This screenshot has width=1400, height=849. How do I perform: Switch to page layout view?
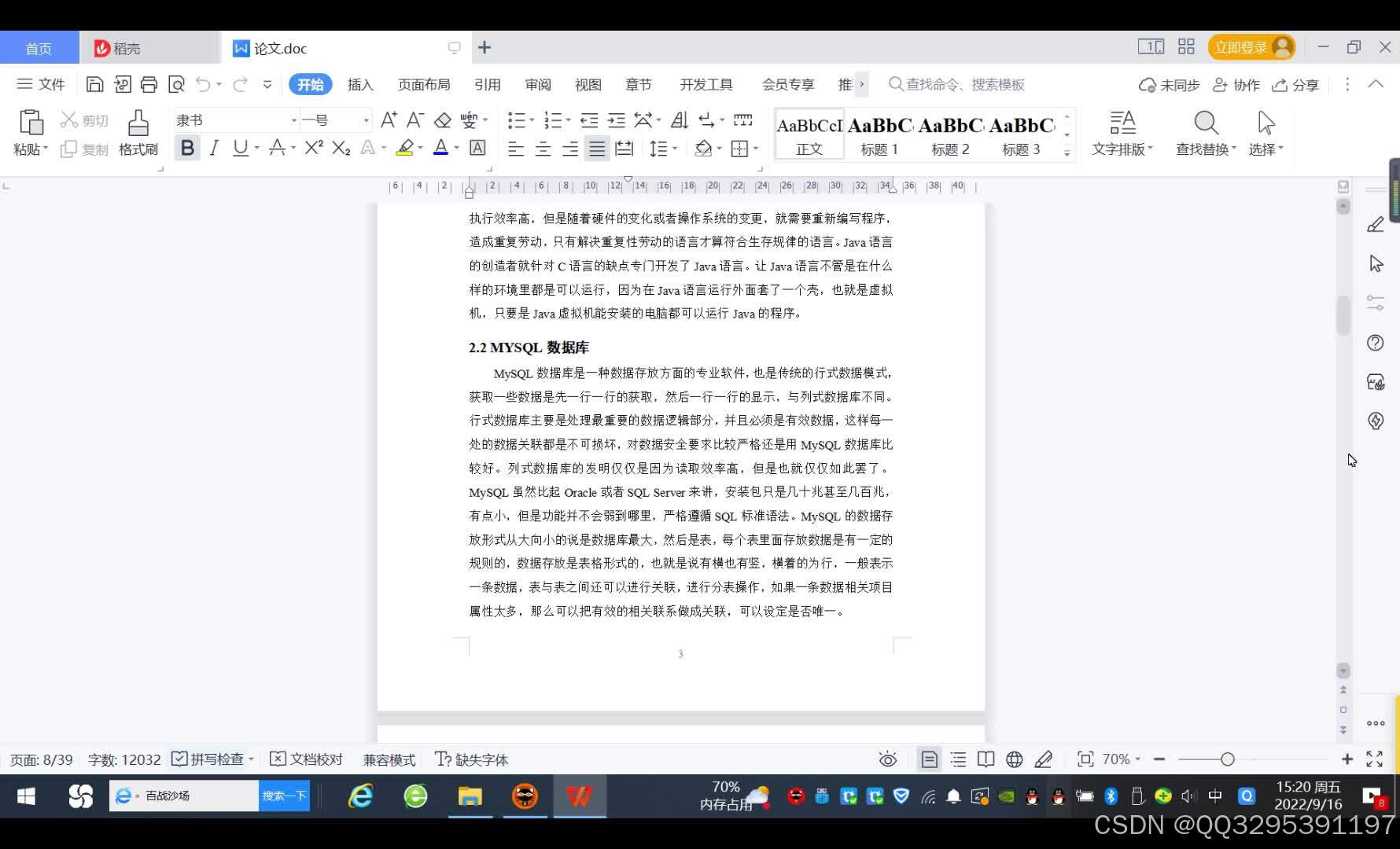tap(929, 759)
